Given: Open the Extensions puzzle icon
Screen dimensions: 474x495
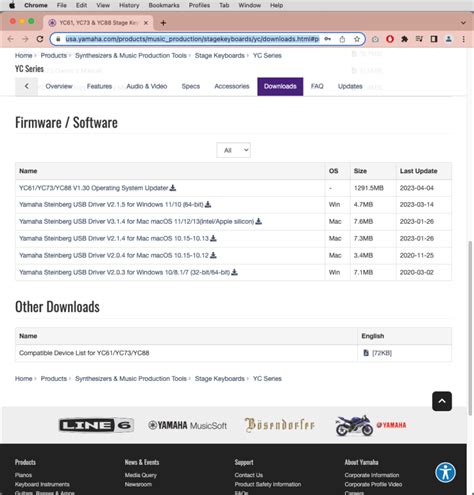Looking at the screenshot, I should (404, 39).
